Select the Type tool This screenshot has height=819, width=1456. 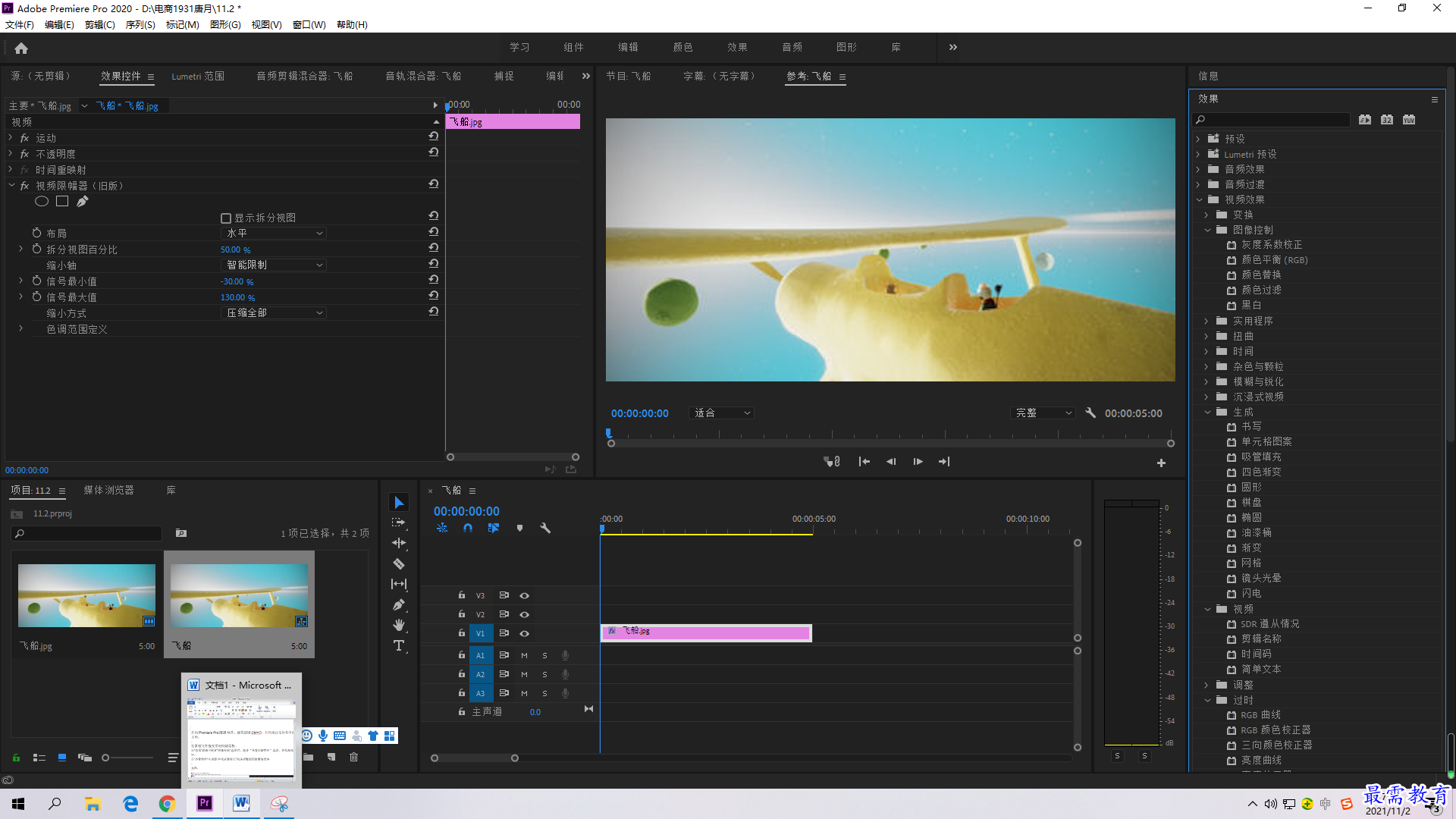[399, 645]
